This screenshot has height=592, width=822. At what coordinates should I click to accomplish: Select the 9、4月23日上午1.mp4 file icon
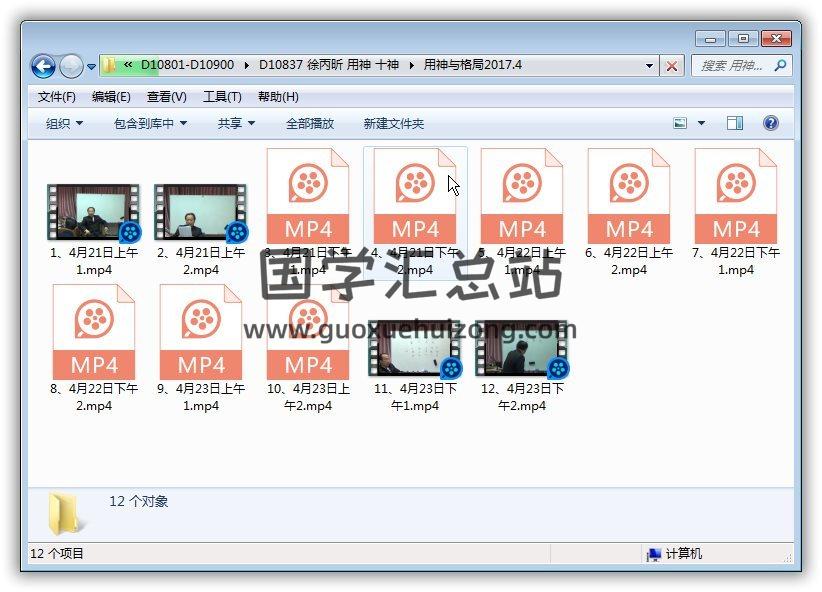coord(201,332)
